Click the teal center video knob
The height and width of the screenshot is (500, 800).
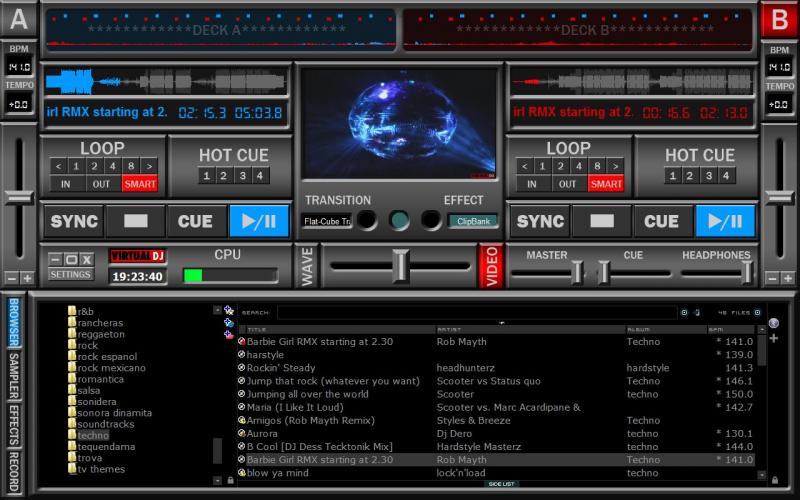[x=399, y=220]
